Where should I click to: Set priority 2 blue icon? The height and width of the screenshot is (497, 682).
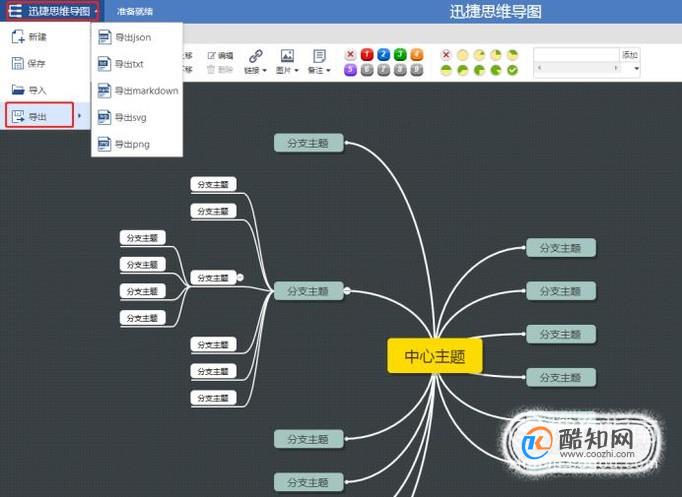pyautogui.click(x=384, y=55)
